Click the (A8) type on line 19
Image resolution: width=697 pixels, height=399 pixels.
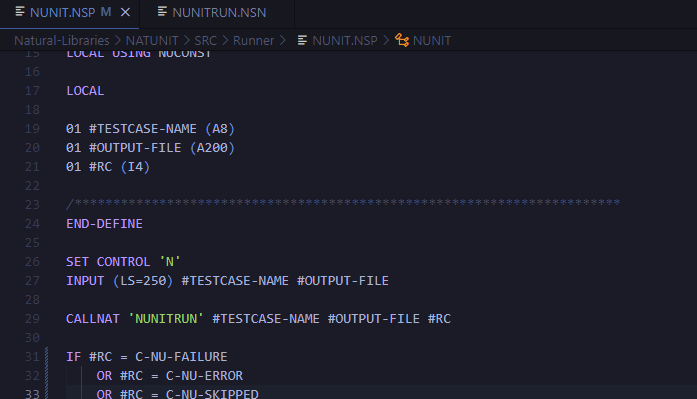tap(220, 129)
